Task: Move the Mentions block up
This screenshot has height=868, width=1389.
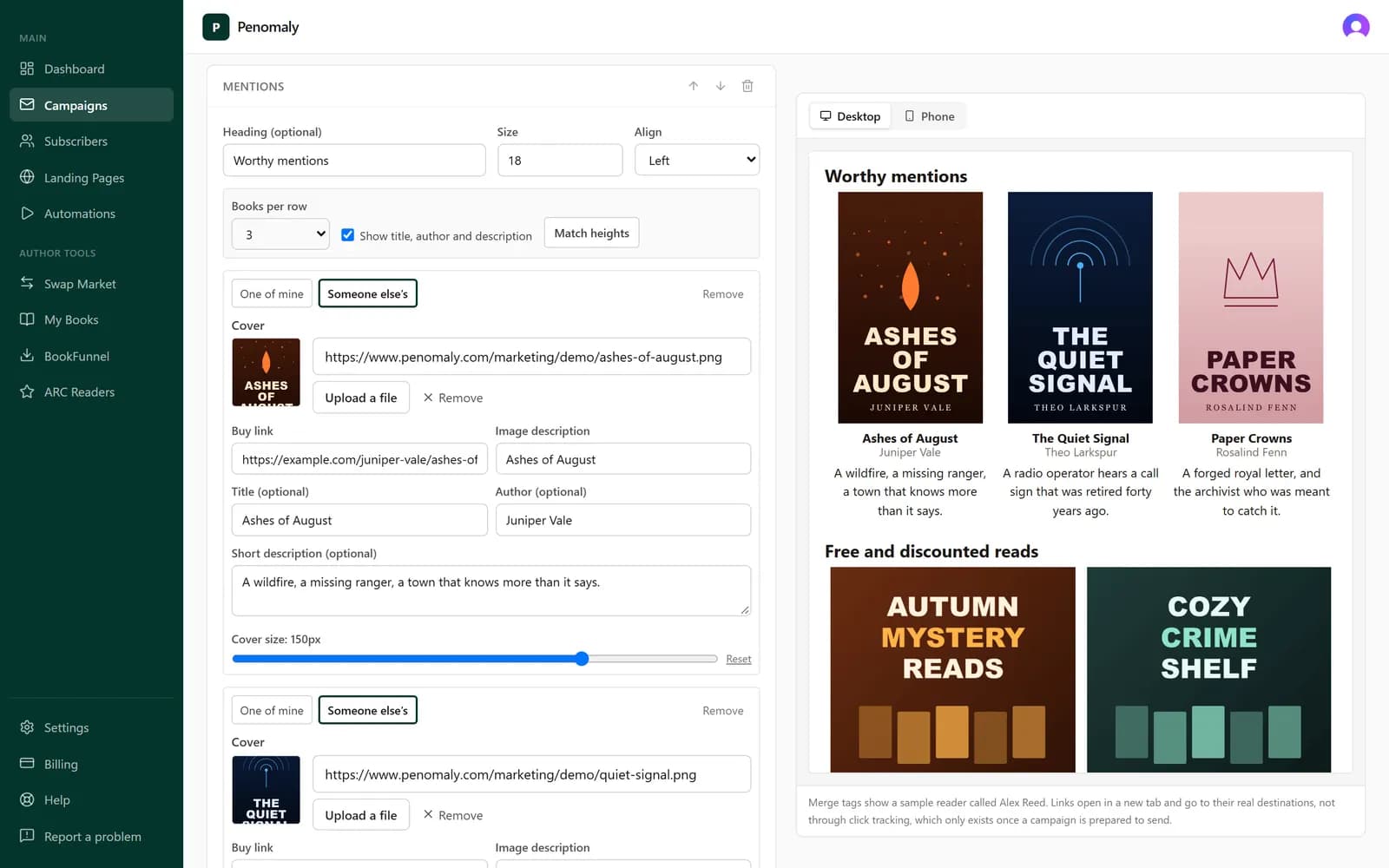Action: (x=694, y=86)
